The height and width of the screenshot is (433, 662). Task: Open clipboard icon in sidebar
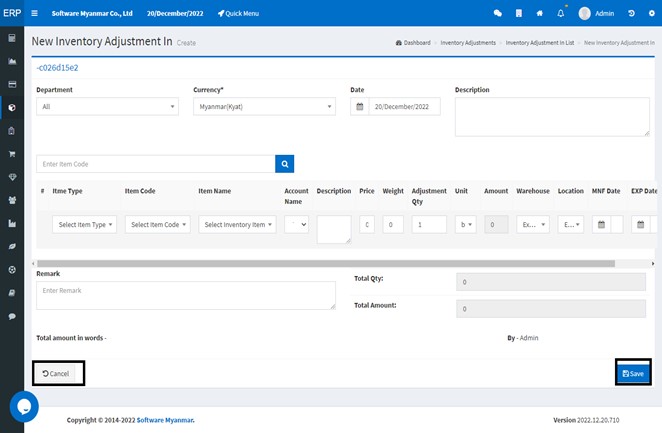(12, 131)
